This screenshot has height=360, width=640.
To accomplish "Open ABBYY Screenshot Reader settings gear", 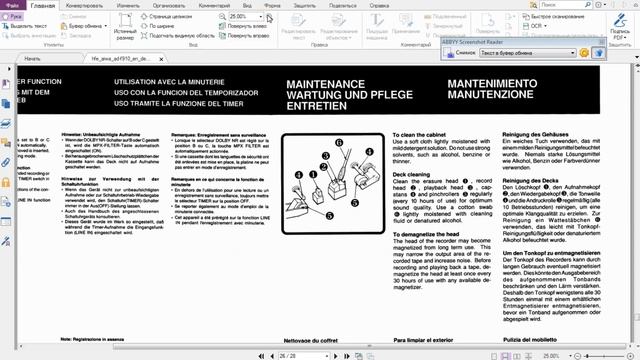I will tap(584, 53).
